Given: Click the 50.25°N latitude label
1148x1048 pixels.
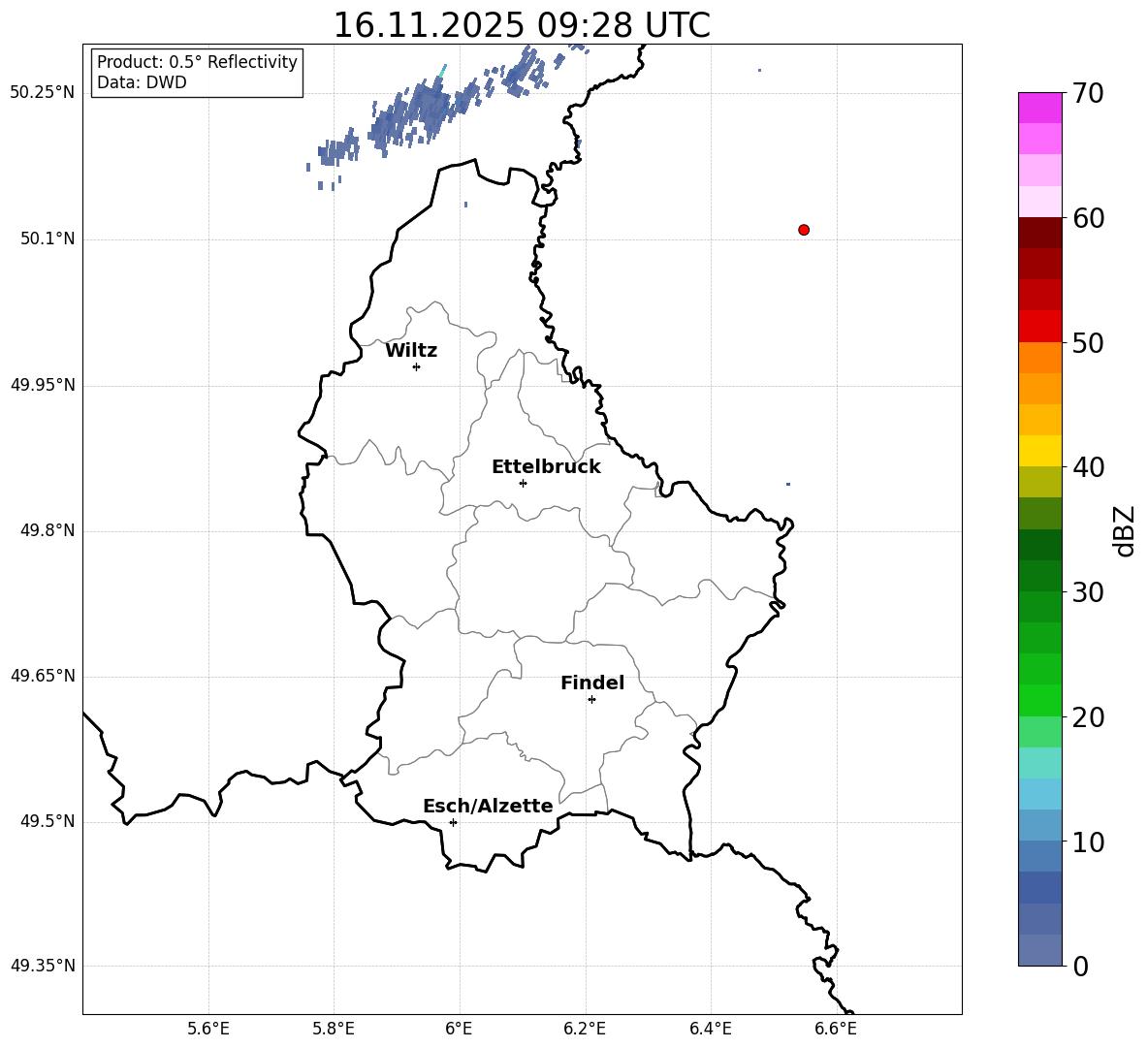Looking at the screenshot, I should click(43, 93).
